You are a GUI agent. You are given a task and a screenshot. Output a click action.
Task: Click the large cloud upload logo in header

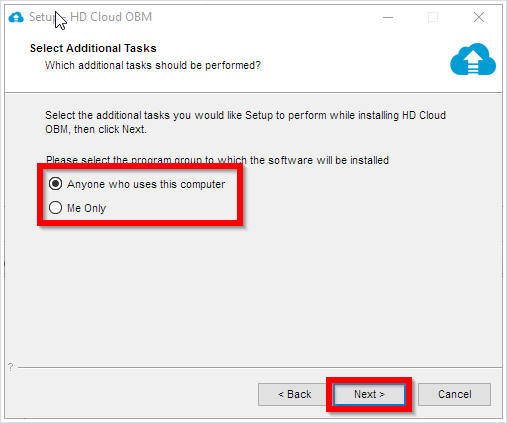(x=473, y=59)
